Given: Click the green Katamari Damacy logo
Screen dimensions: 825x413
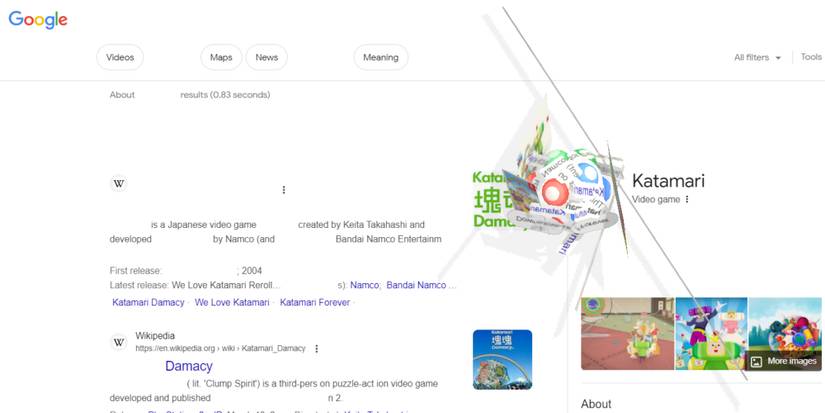Looking at the screenshot, I should (496, 200).
